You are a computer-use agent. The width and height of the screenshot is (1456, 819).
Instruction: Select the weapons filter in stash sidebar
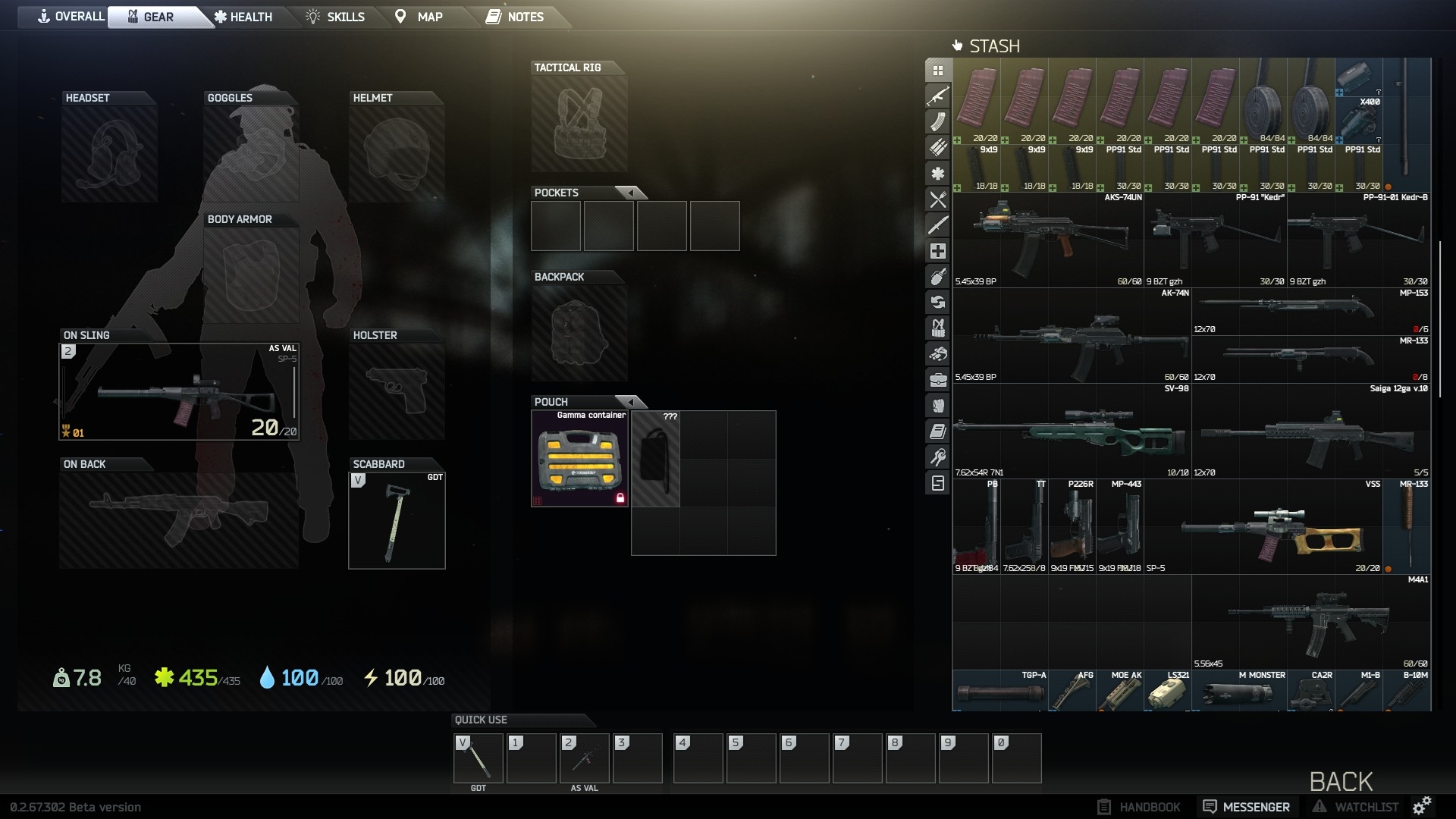938,96
